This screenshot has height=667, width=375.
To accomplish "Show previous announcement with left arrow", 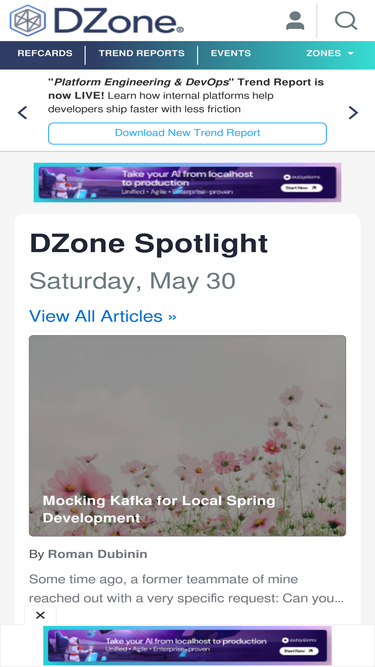I will (22, 113).
